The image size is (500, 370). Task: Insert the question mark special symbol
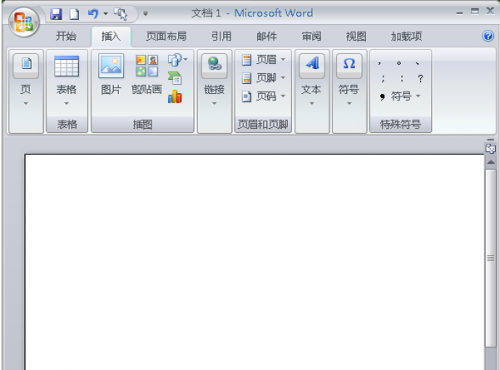(420, 79)
